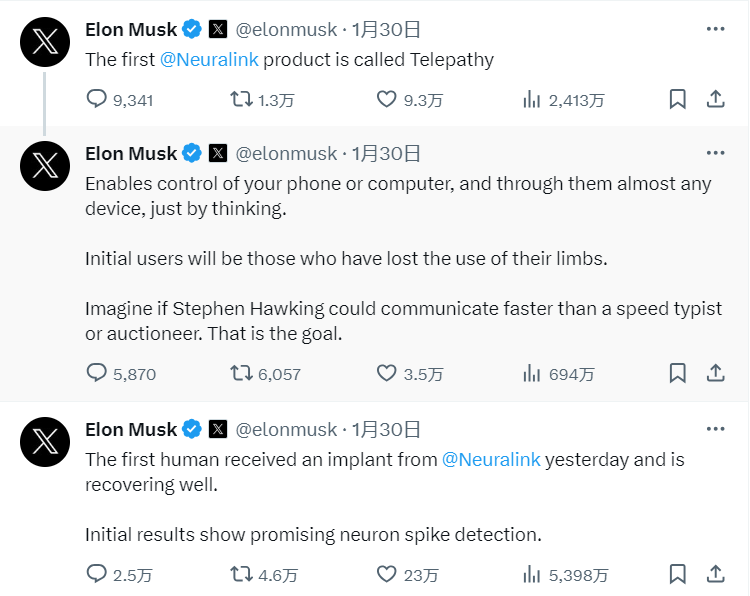The height and width of the screenshot is (596, 750).
Task: View analytics of the Telepathy tweet
Action: [532, 99]
